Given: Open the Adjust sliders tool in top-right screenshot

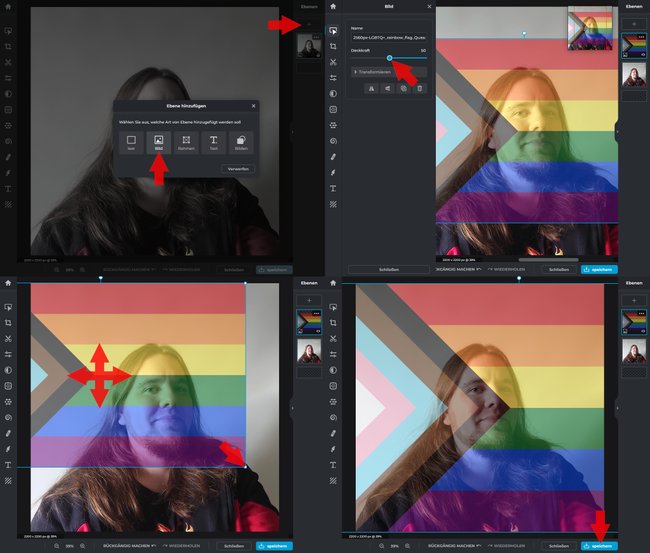Looking at the screenshot, I should coord(333,78).
